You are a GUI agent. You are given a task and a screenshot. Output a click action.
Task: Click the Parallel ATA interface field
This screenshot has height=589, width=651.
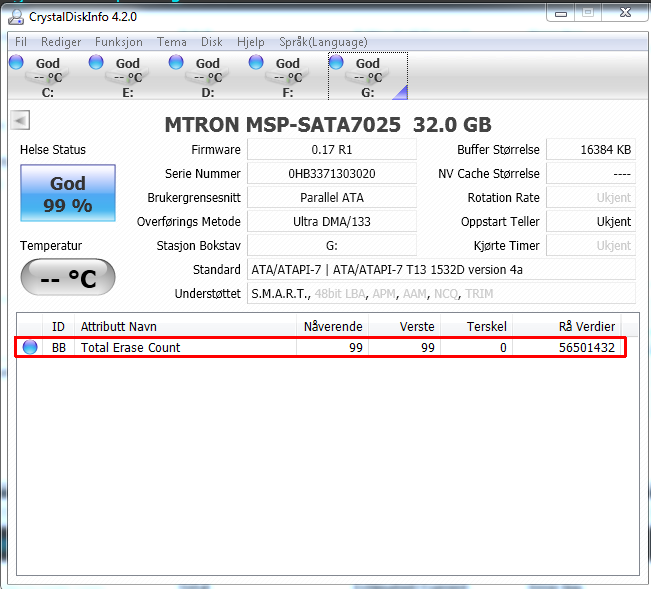click(x=332, y=198)
